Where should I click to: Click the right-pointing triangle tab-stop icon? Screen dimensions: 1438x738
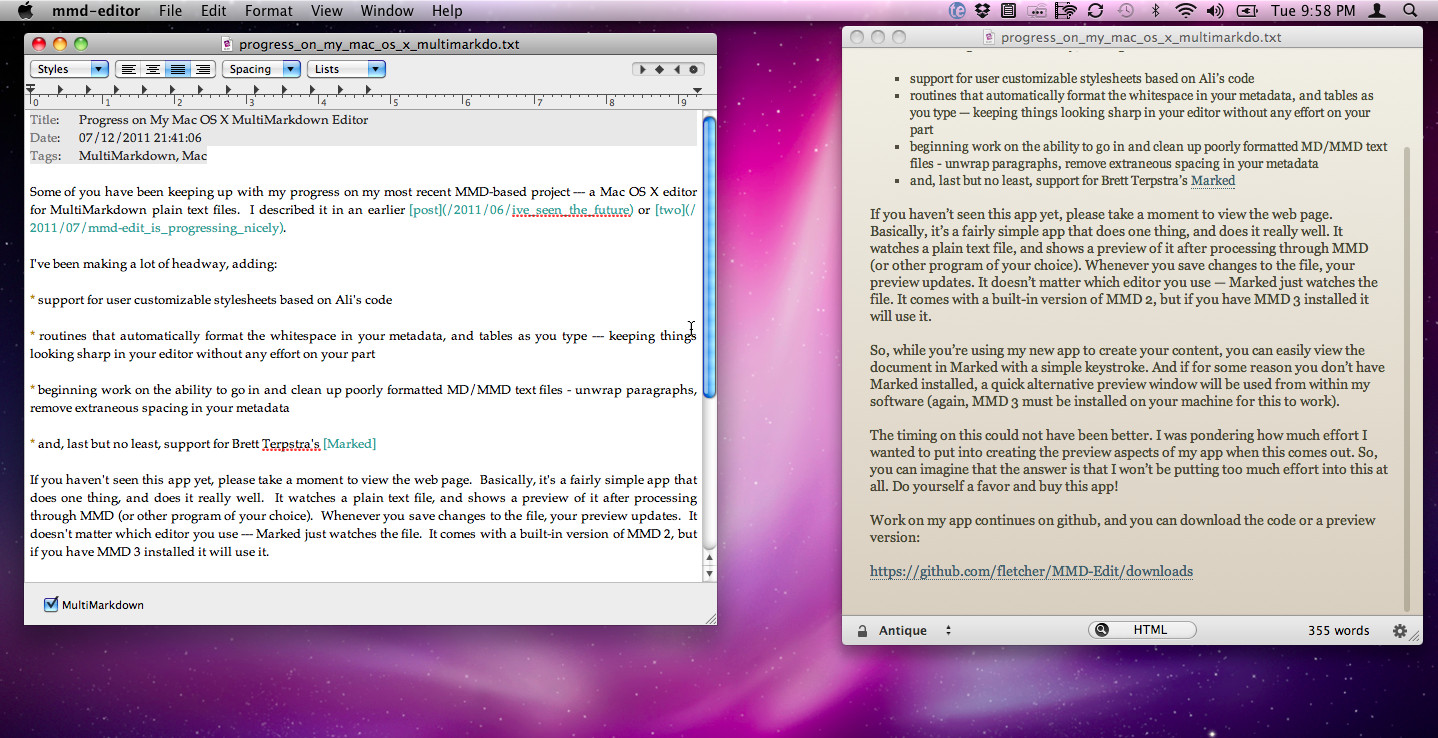tap(643, 69)
